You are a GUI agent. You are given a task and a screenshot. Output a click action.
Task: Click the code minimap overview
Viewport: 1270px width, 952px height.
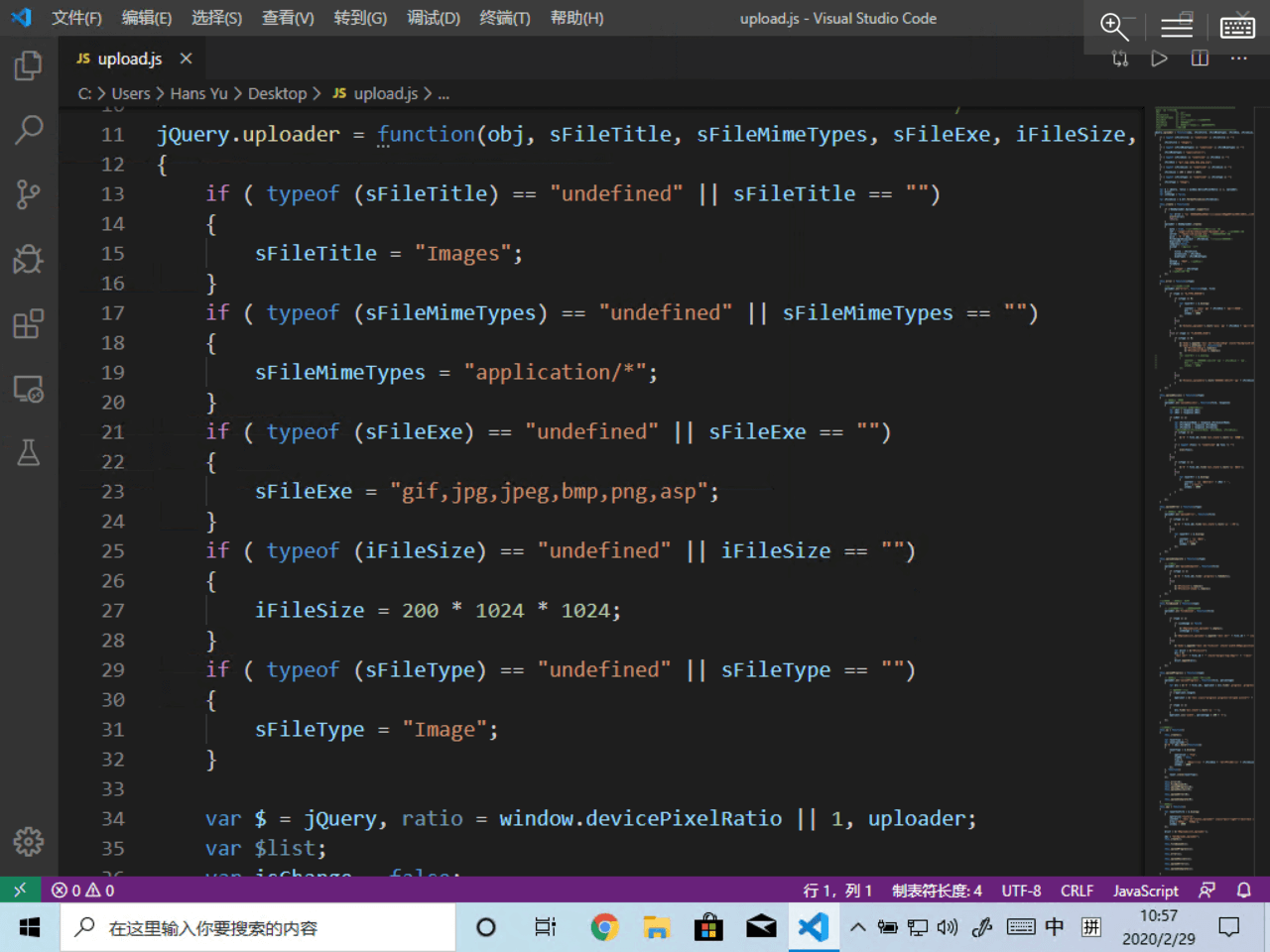point(1206,490)
